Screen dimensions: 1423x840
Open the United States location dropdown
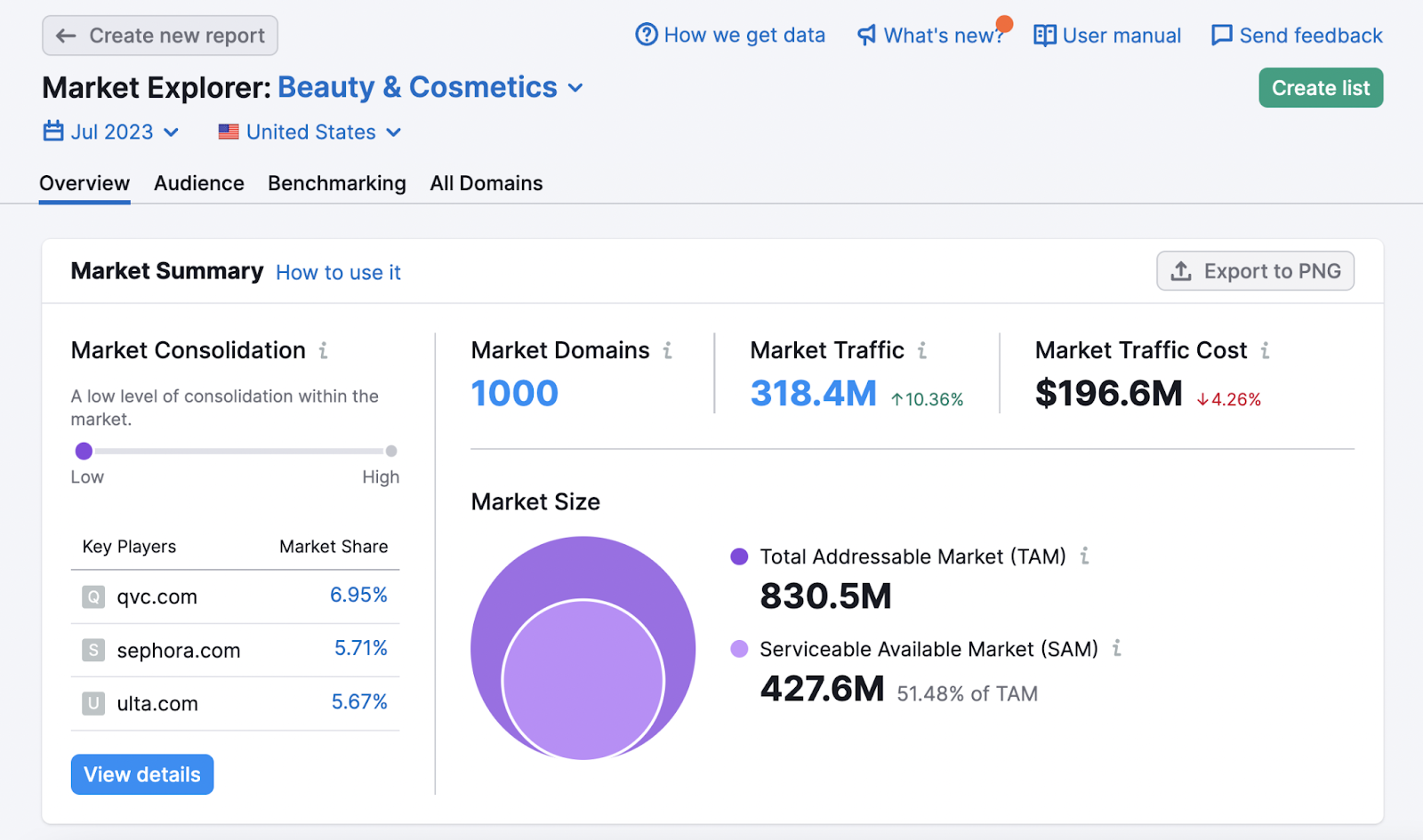394,131
